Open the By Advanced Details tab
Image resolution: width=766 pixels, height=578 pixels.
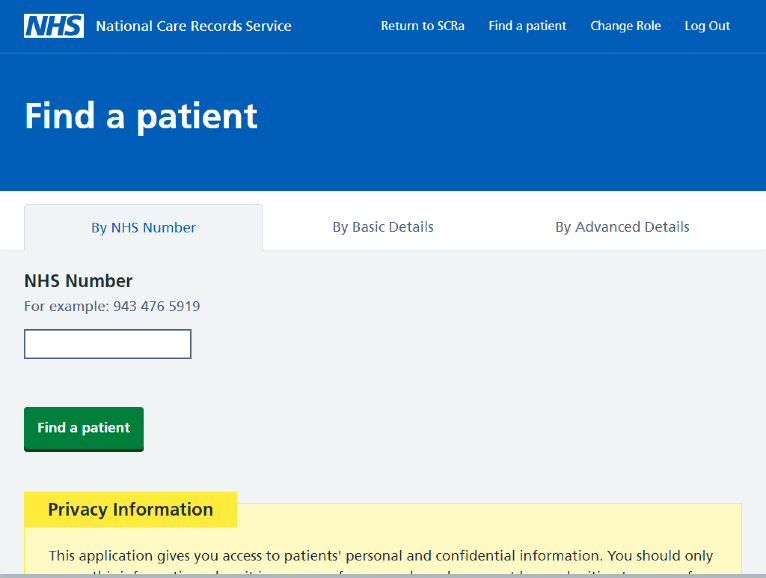coord(622,227)
